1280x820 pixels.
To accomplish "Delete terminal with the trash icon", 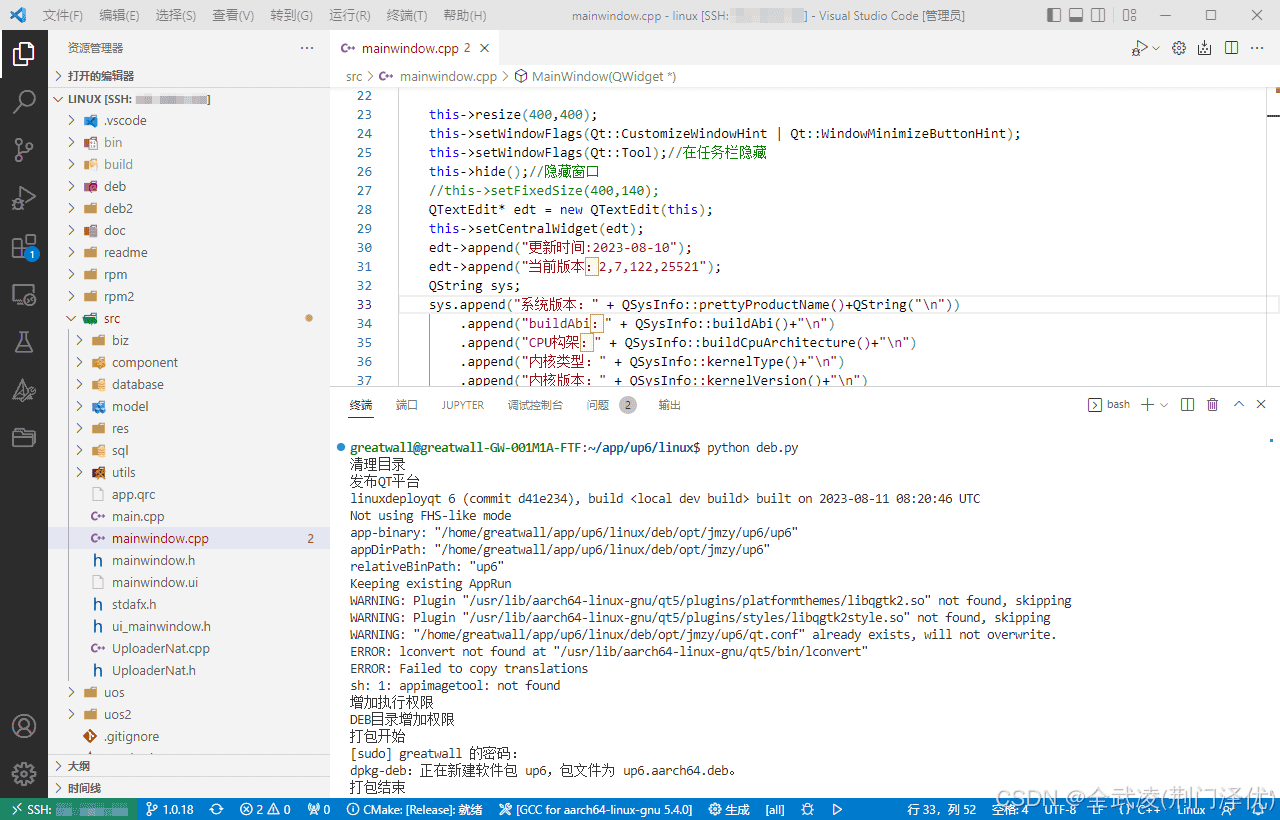I will coord(1212,405).
